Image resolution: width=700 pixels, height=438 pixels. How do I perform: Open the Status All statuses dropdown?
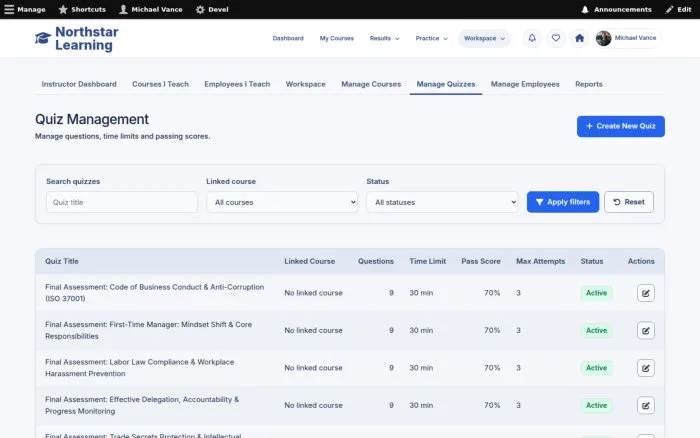(x=442, y=202)
